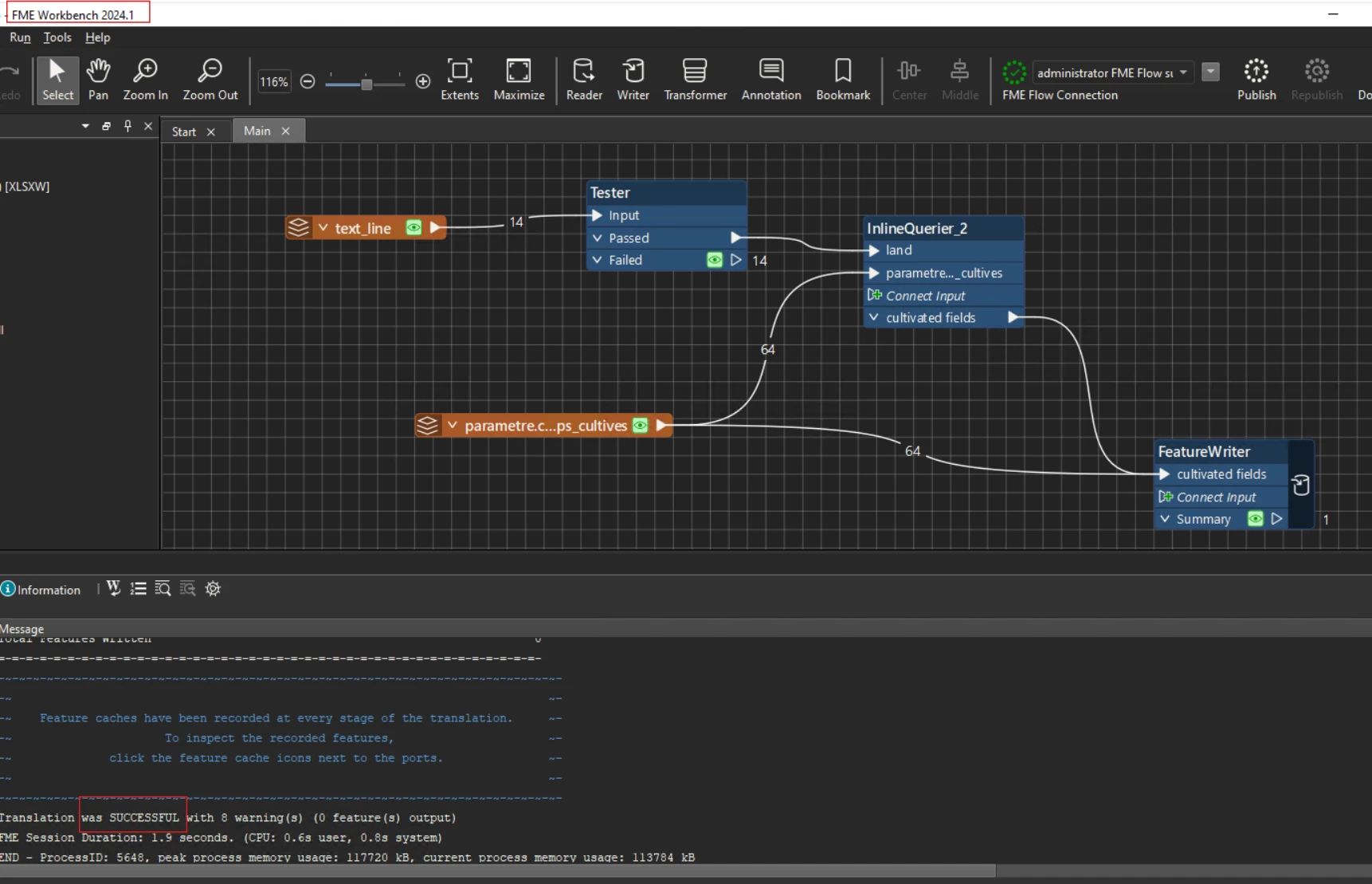This screenshot has width=1372, height=884.
Task: Click the Redo toolbar button
Action: tap(10, 80)
